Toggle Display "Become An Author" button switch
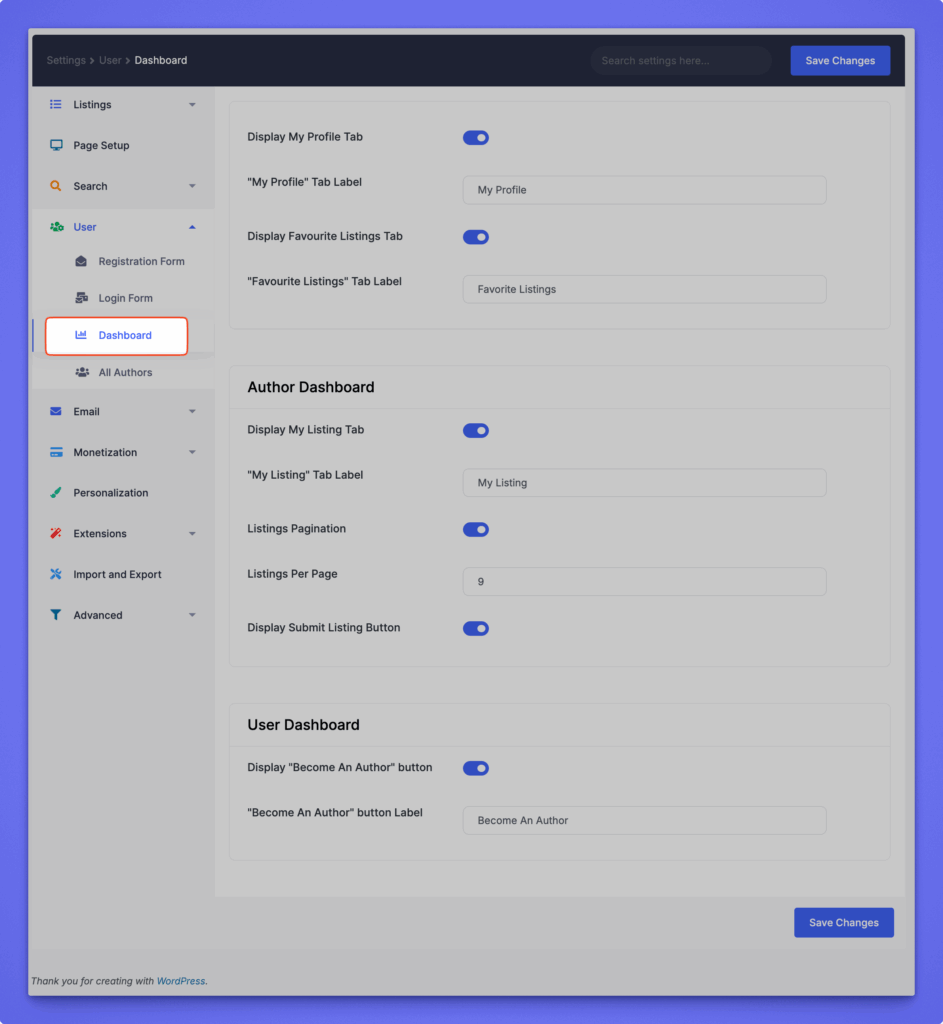 [475, 769]
